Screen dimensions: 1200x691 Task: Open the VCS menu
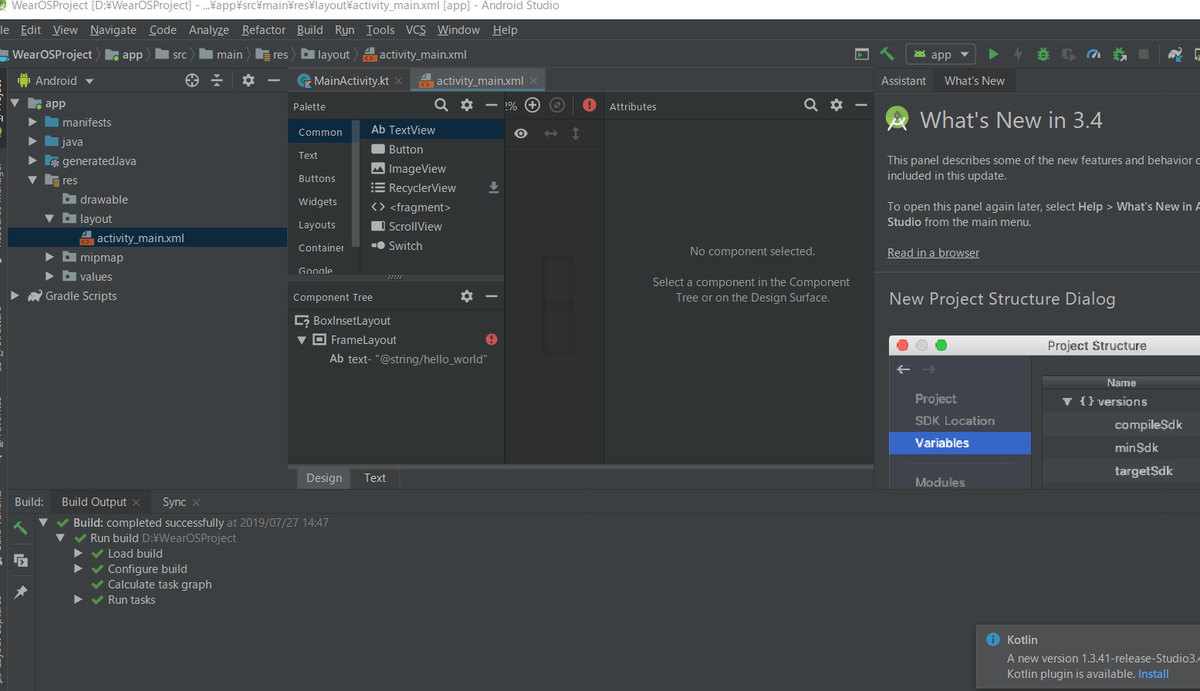tap(416, 30)
